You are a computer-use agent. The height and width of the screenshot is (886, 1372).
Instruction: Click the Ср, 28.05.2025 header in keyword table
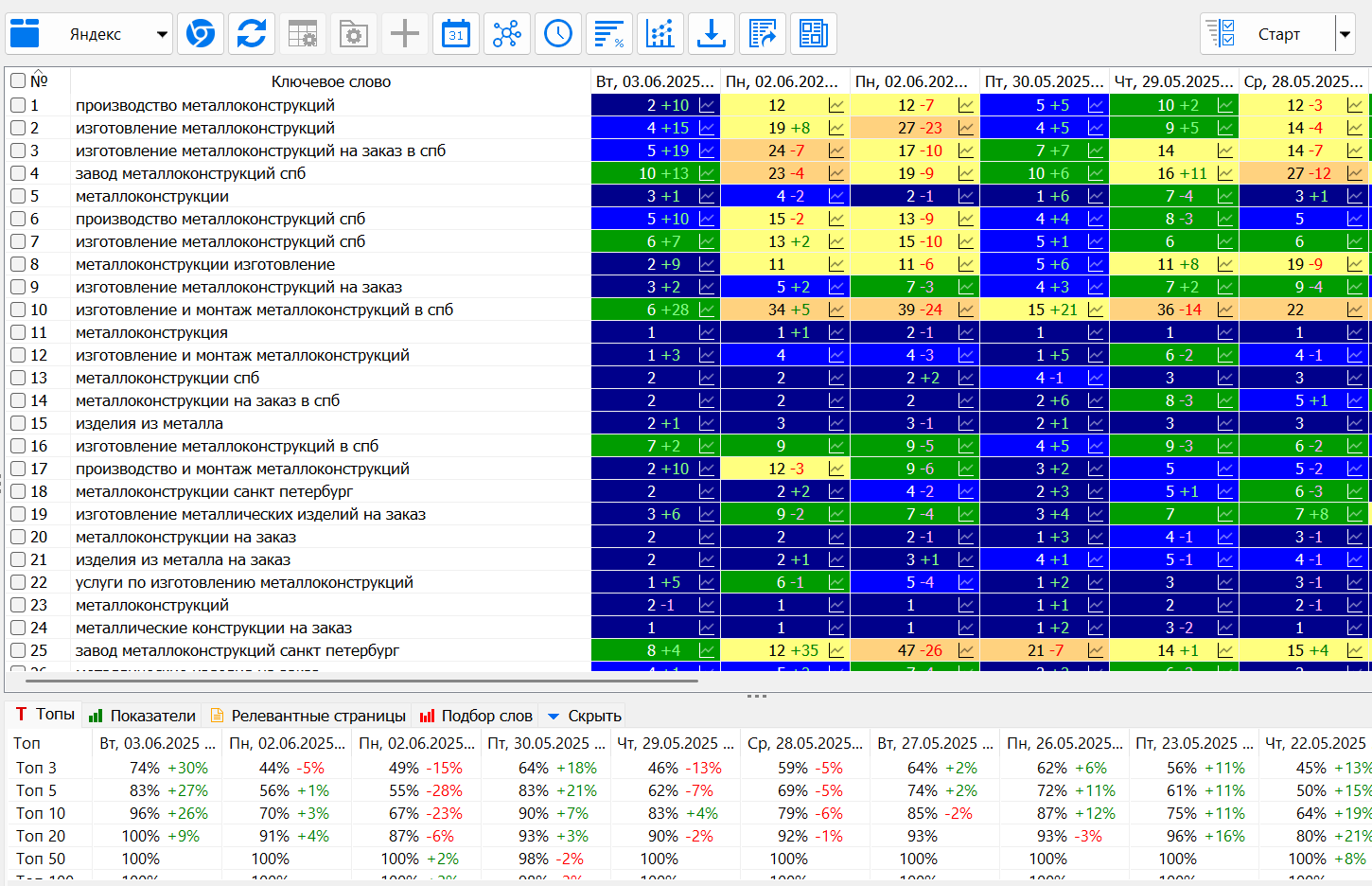pyautogui.click(x=1304, y=81)
